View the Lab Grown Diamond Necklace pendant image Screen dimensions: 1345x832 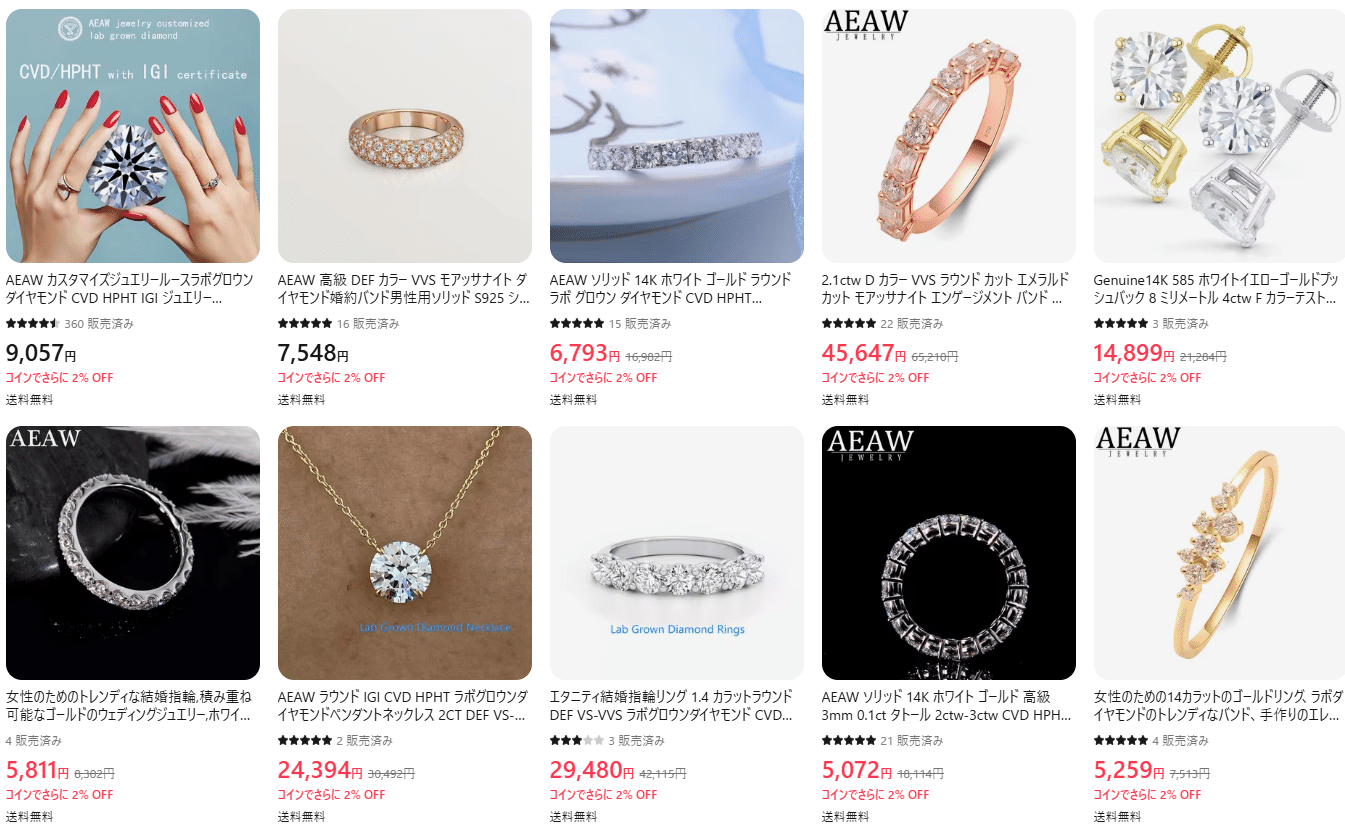click(405, 553)
